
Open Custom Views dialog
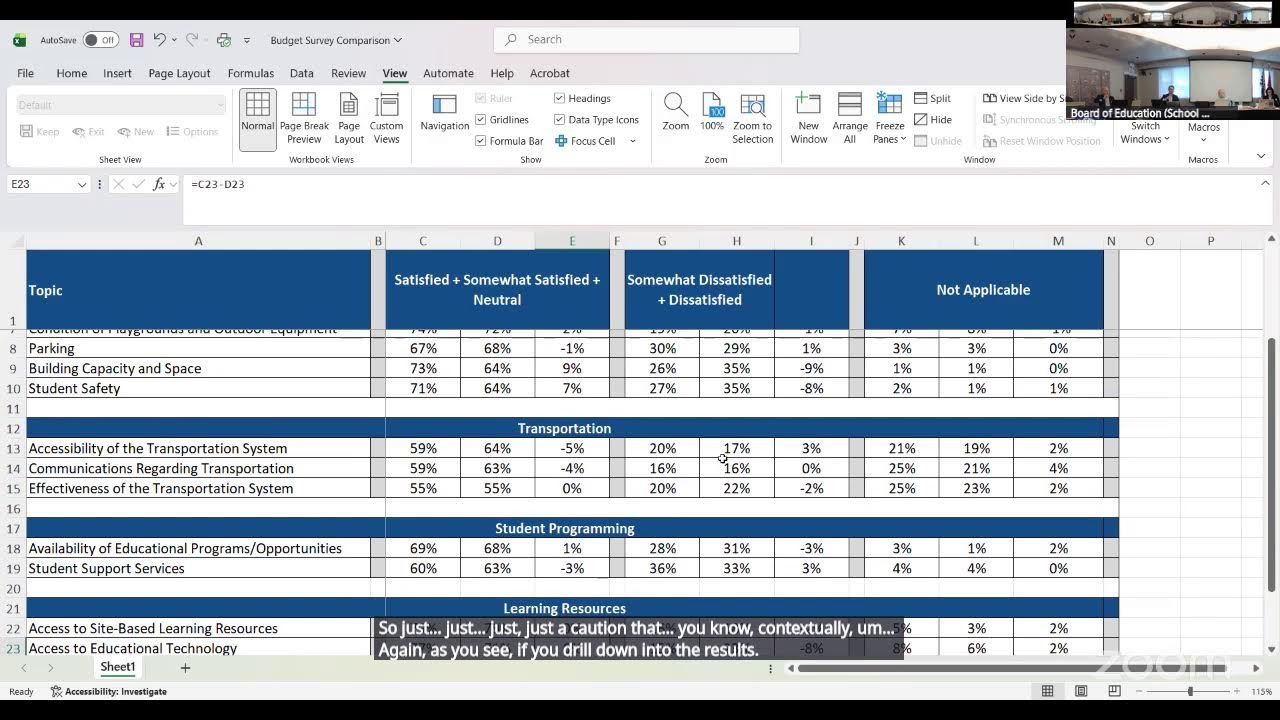[x=386, y=119]
